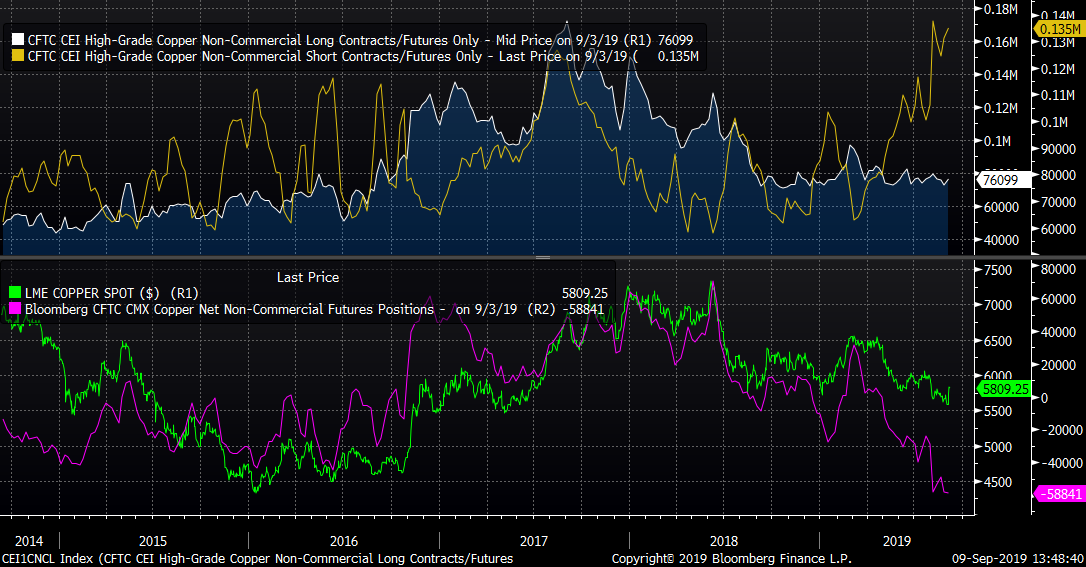Click the CEI1CNCL Index footer description
1086x567 pixels.
[258, 559]
